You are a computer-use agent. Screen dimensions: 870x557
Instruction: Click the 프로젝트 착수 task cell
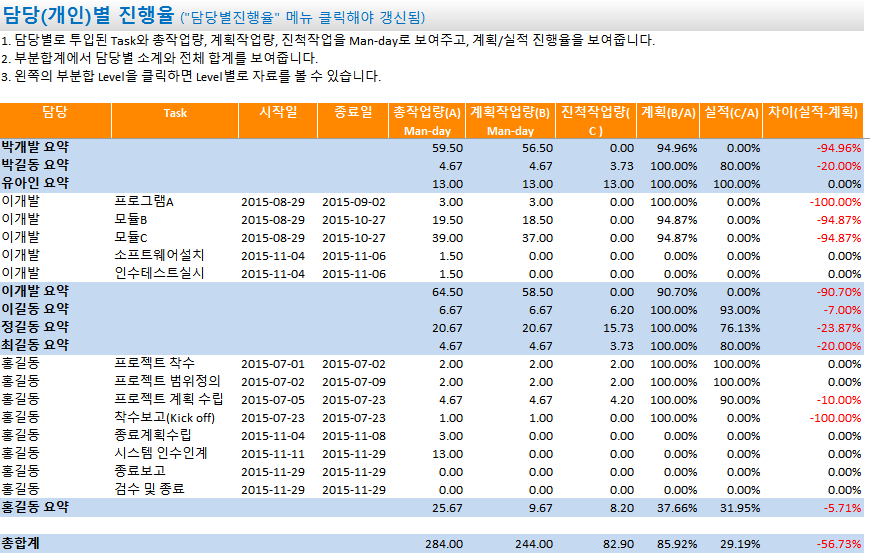point(154,363)
